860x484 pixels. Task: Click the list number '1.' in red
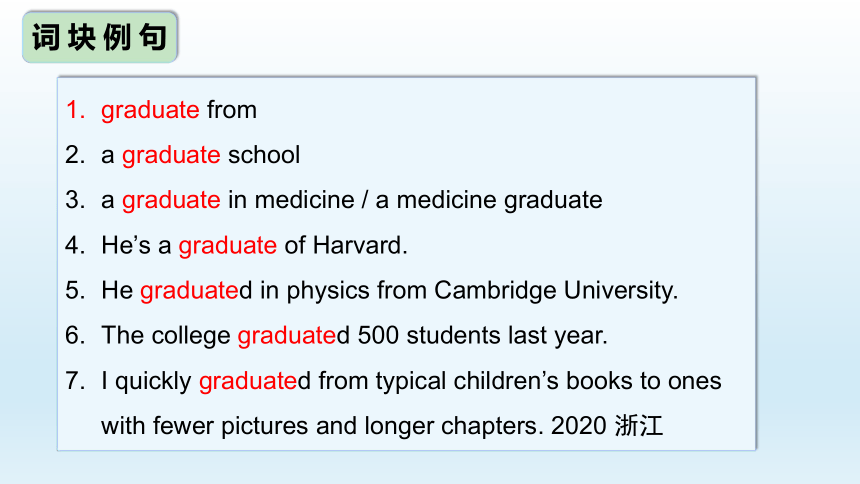[75, 110]
